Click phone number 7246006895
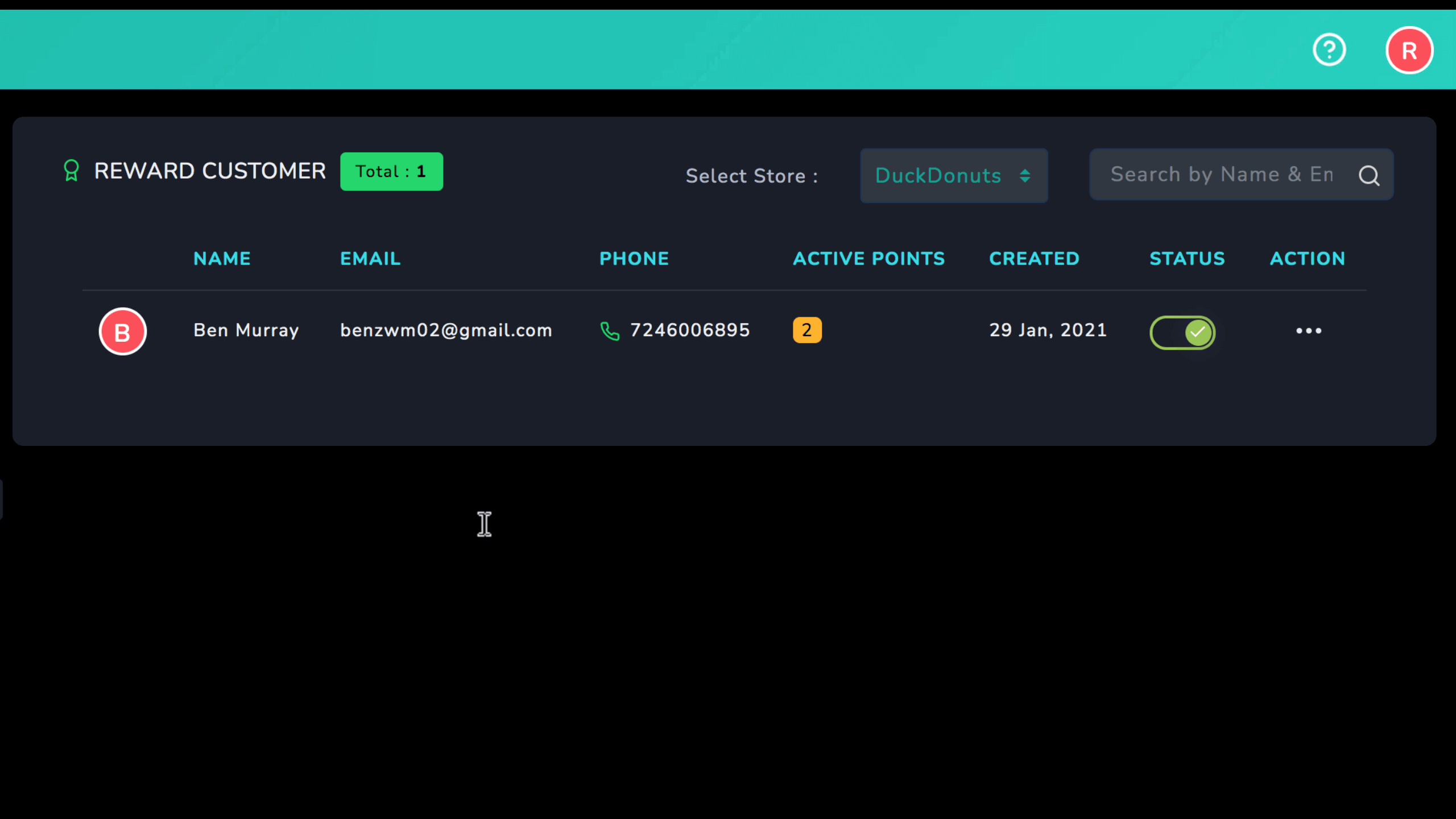This screenshot has width=1456, height=819. tap(690, 330)
